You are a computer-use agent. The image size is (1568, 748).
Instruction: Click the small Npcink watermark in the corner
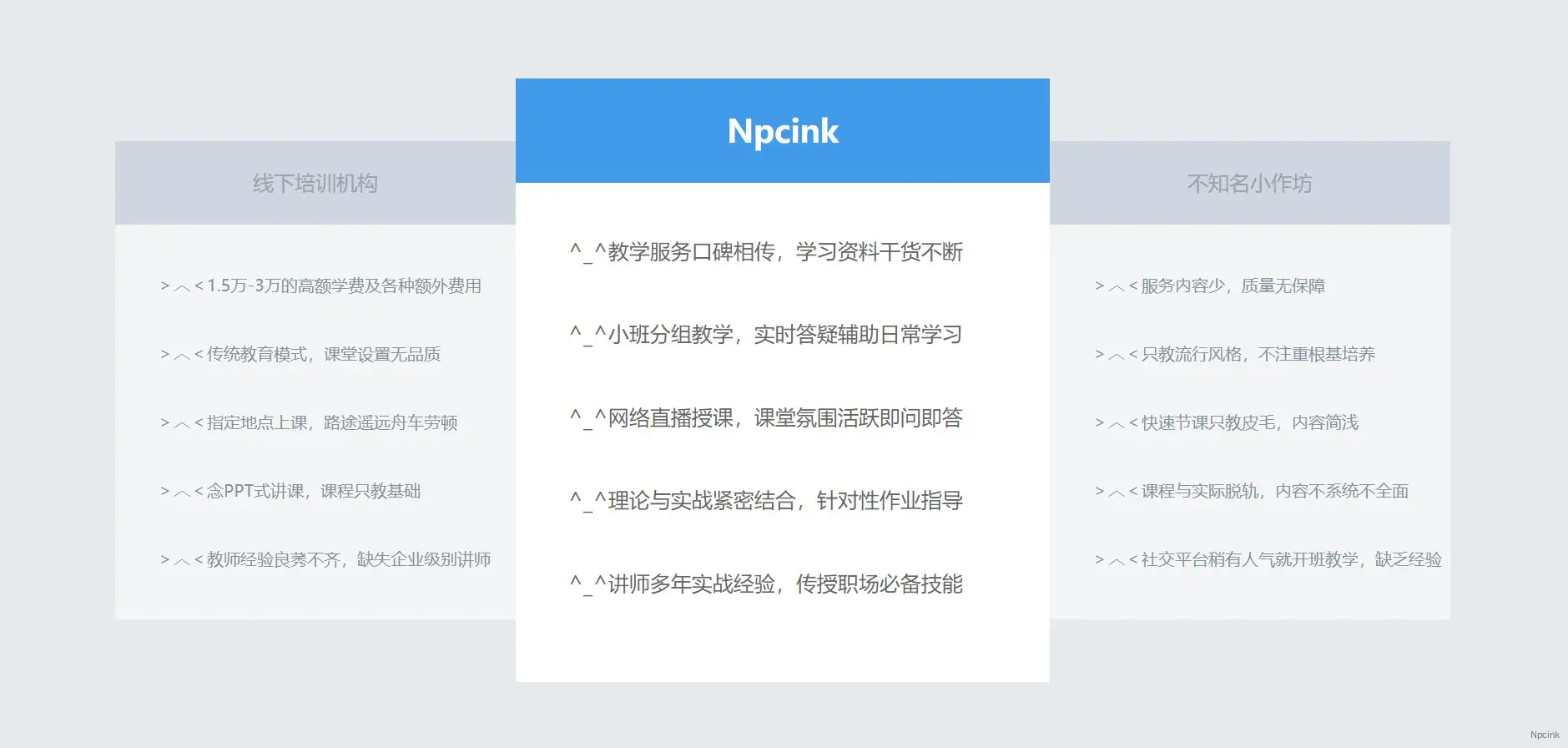point(1544,735)
